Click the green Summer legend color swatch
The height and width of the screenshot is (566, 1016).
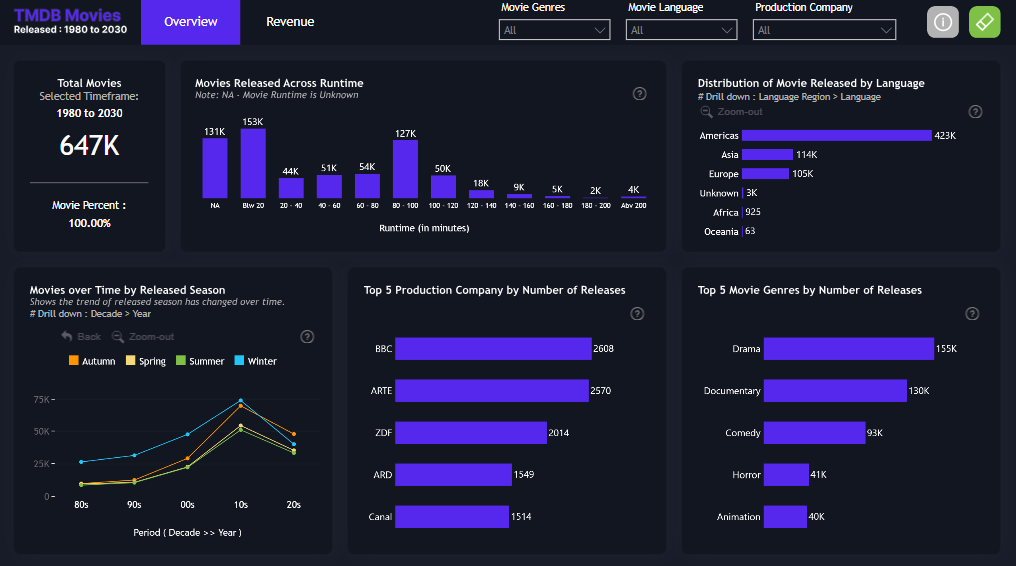[x=181, y=361]
